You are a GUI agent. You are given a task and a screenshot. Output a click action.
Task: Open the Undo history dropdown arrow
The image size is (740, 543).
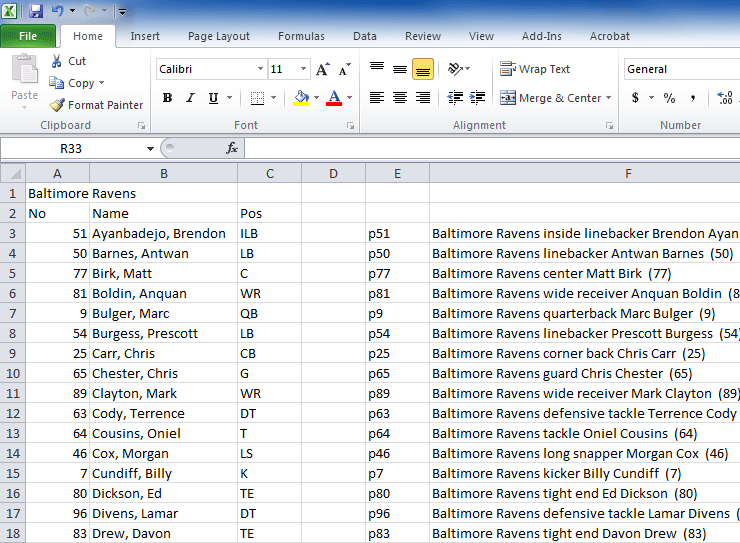point(72,10)
